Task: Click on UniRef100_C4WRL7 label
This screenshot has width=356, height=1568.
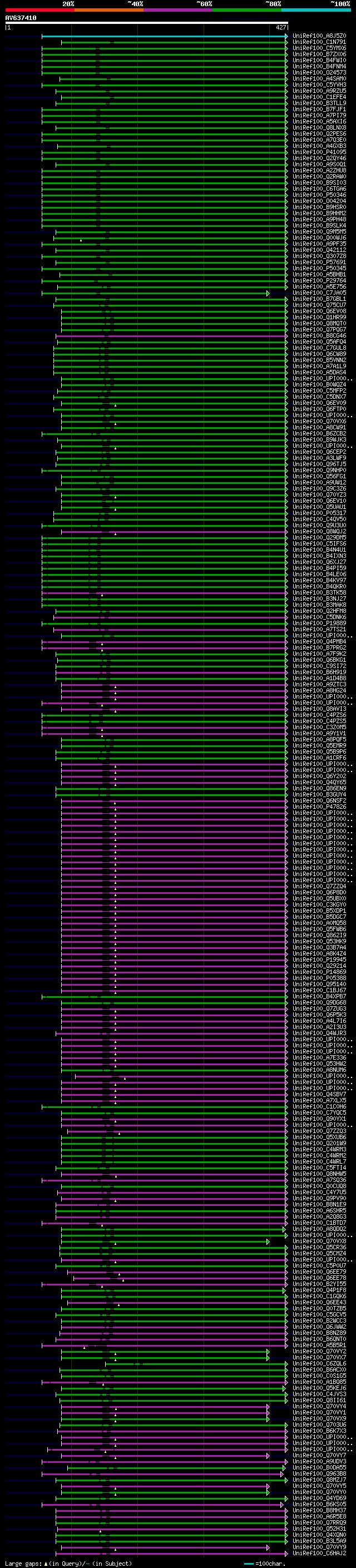Action: point(319,1161)
